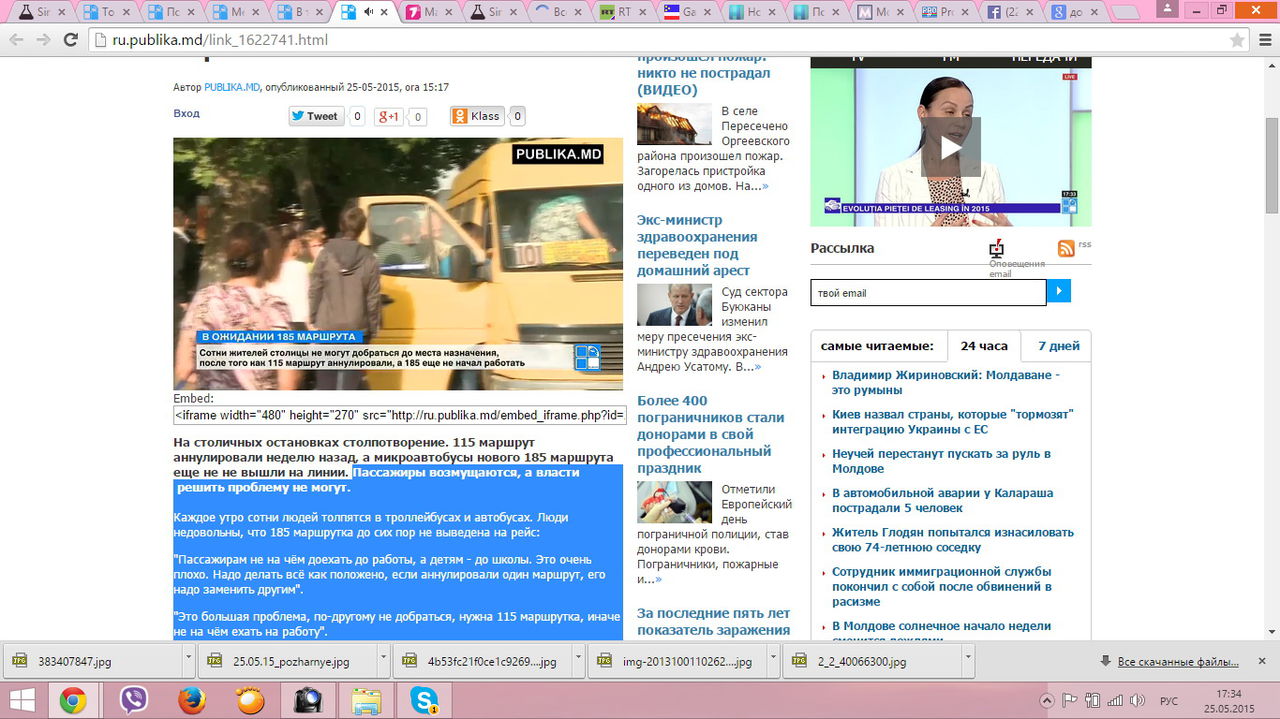Click the email alerts icon under Рассылка
The image size is (1280, 719).
(996, 248)
